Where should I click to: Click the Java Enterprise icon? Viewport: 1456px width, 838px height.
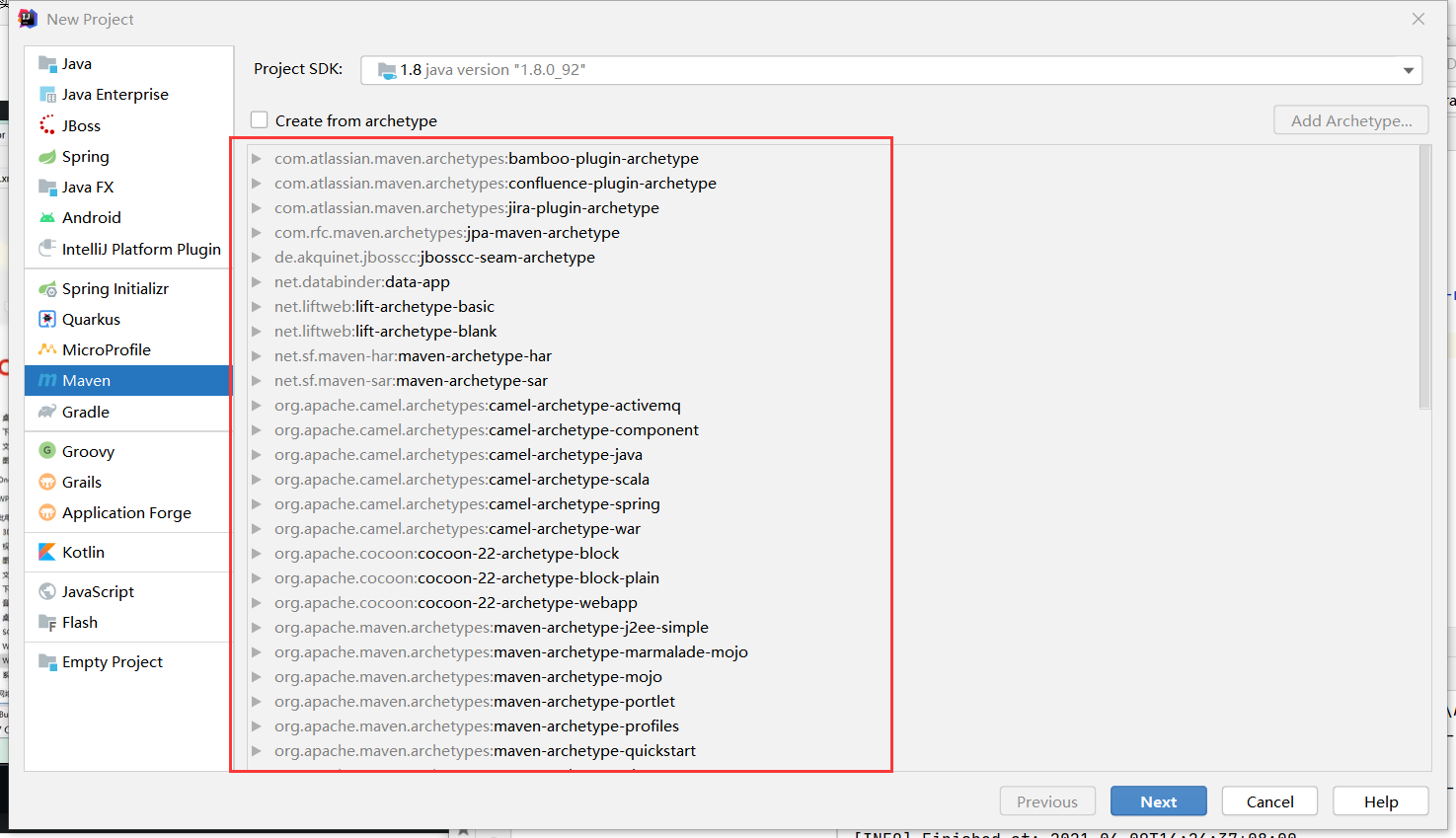(47, 95)
